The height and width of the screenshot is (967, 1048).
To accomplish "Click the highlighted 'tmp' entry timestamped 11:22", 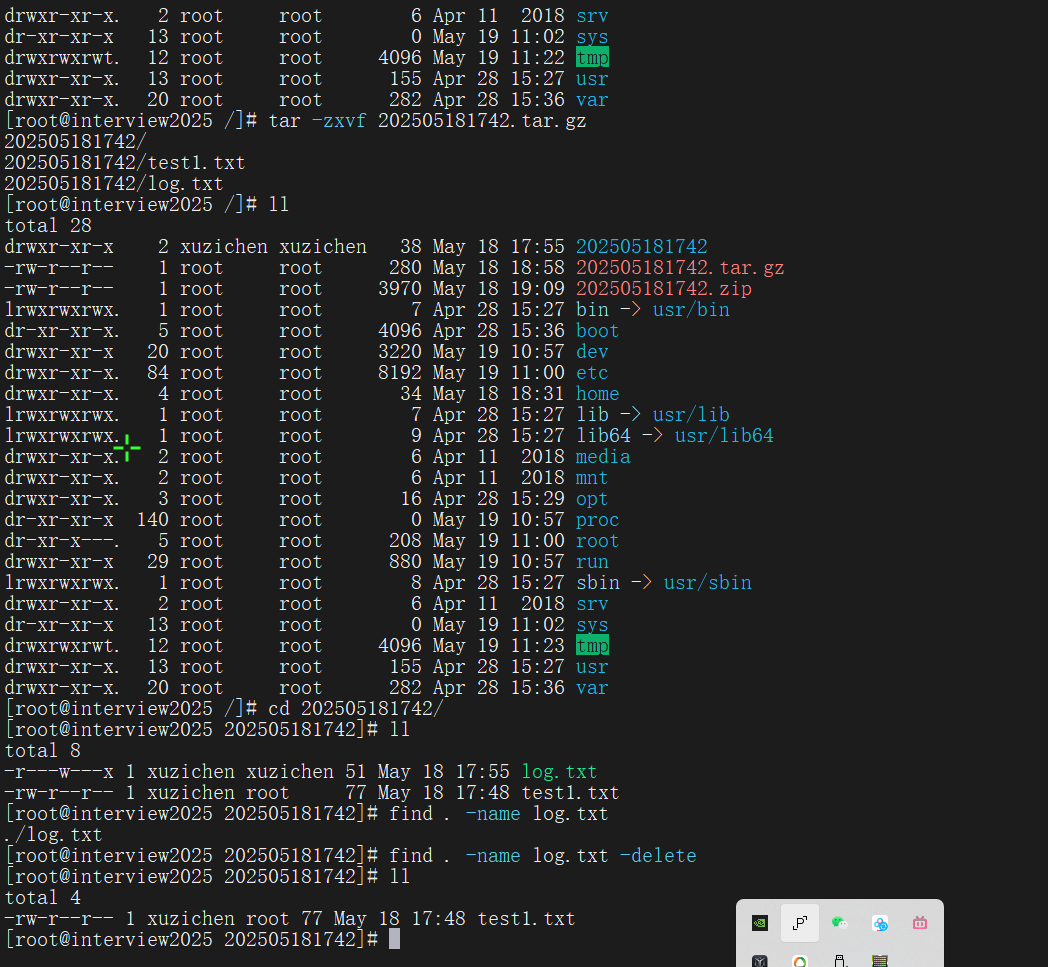I will pos(592,57).
